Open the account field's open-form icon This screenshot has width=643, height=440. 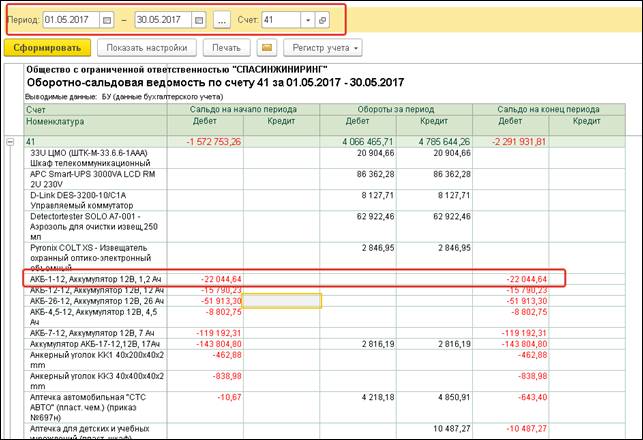point(321,20)
